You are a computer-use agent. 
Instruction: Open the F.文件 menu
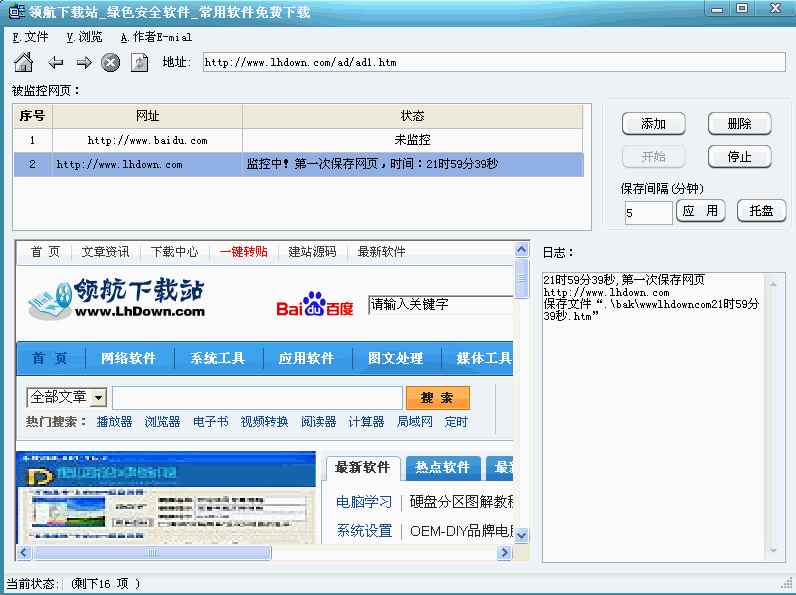pyautogui.click(x=30, y=37)
